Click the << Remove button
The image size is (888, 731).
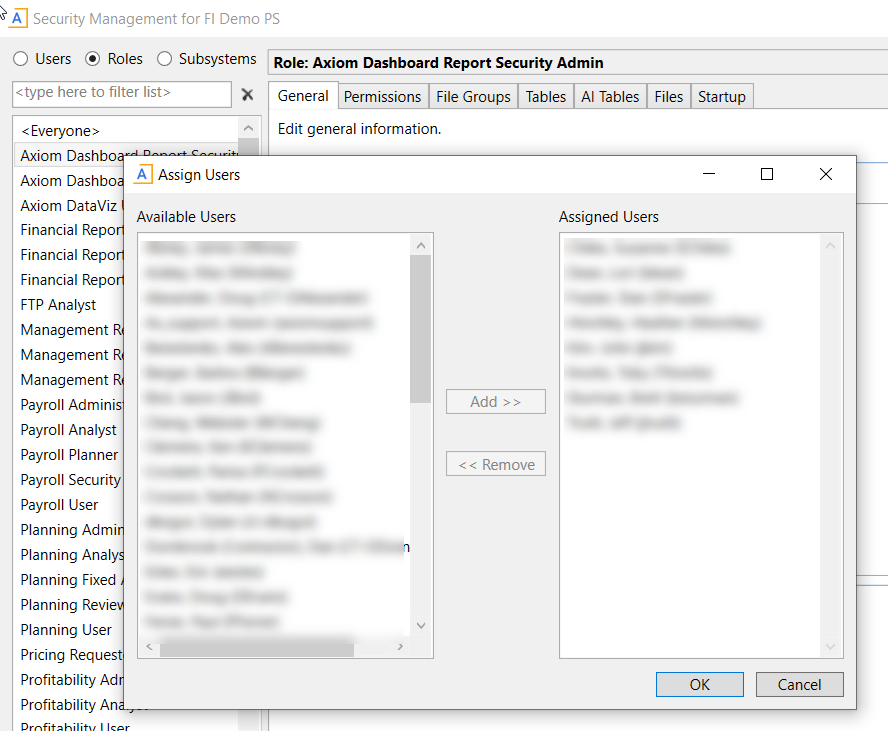point(496,464)
